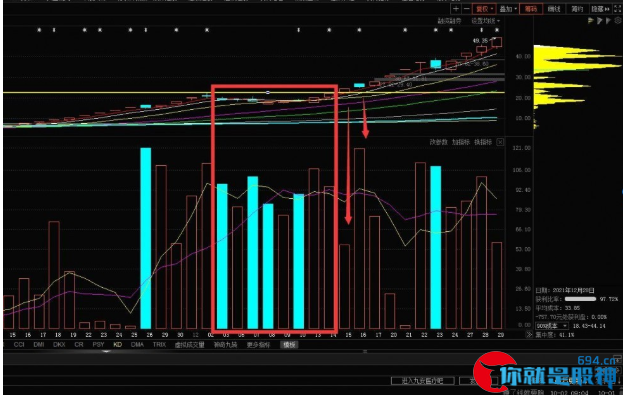Click the 改参数 modify parameters link
The width and height of the screenshot is (623, 395).
438,142
